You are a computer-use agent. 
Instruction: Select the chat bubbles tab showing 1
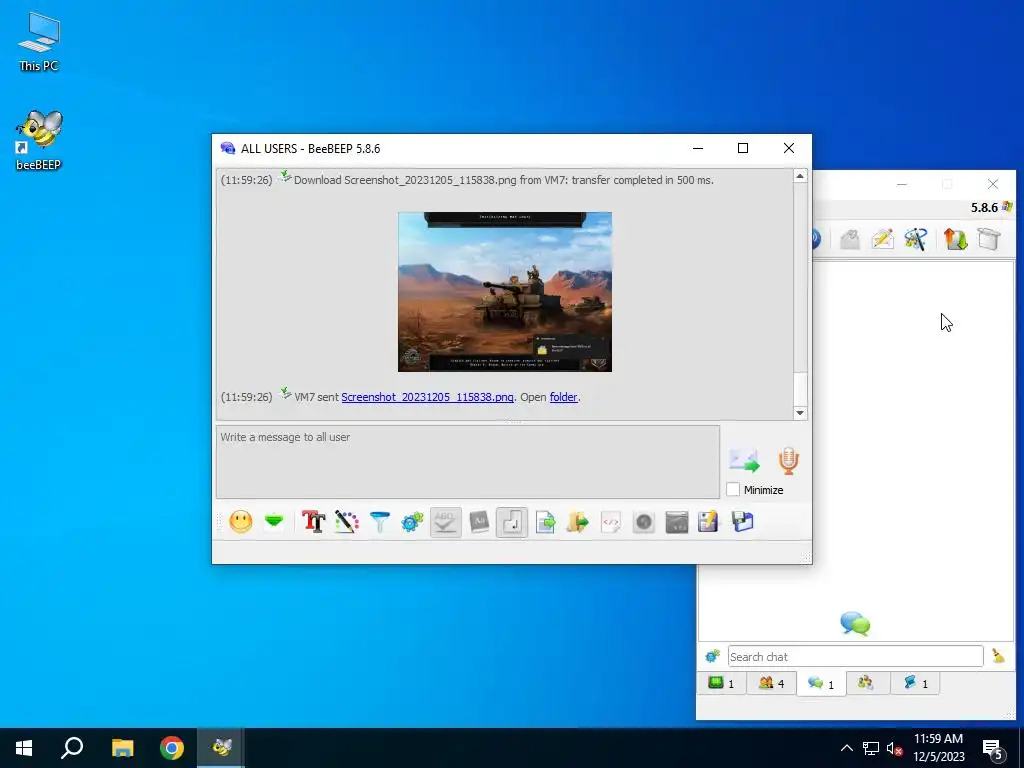point(821,684)
